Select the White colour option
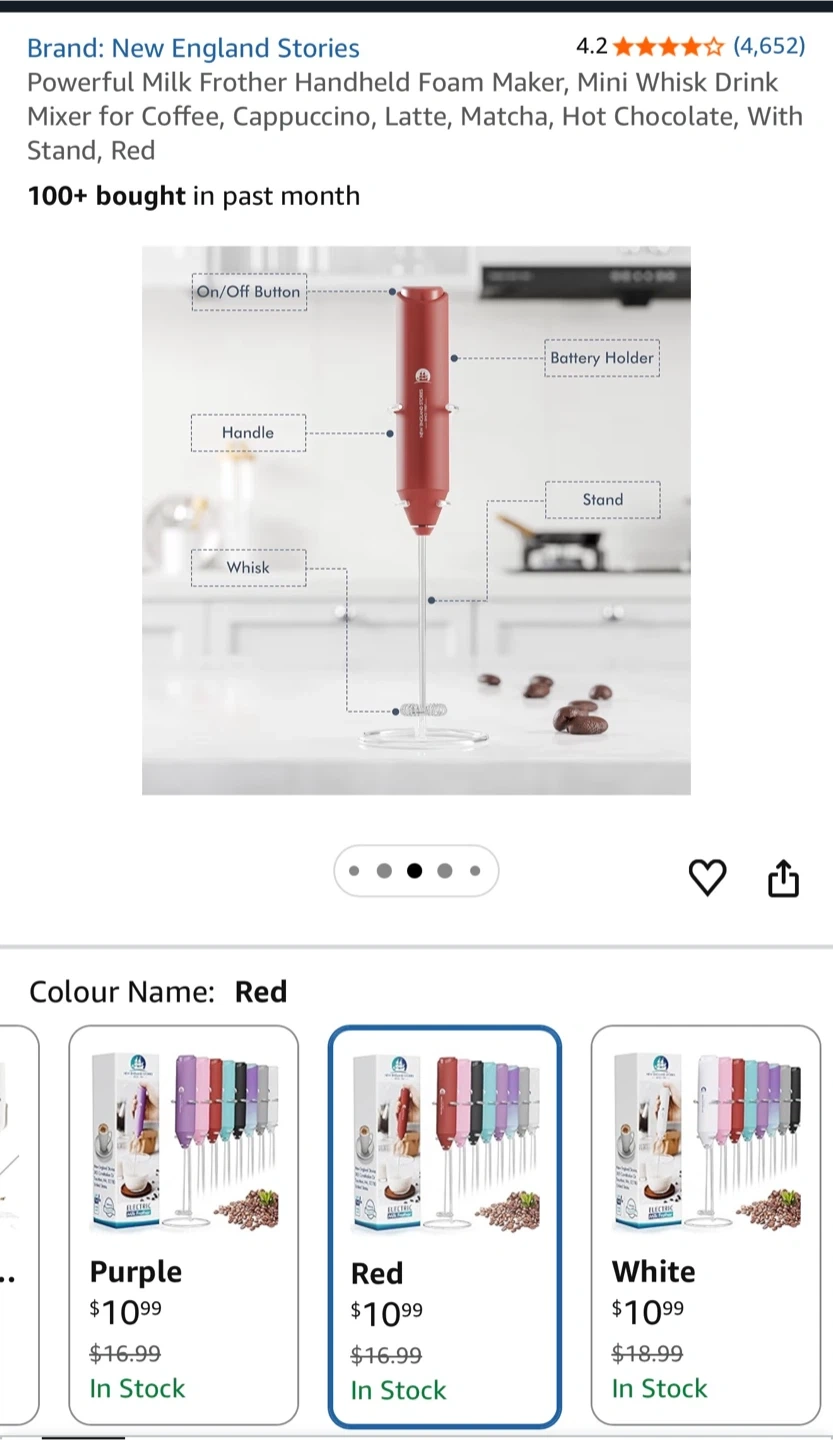Image resolution: width=833 pixels, height=1440 pixels. pos(706,1225)
